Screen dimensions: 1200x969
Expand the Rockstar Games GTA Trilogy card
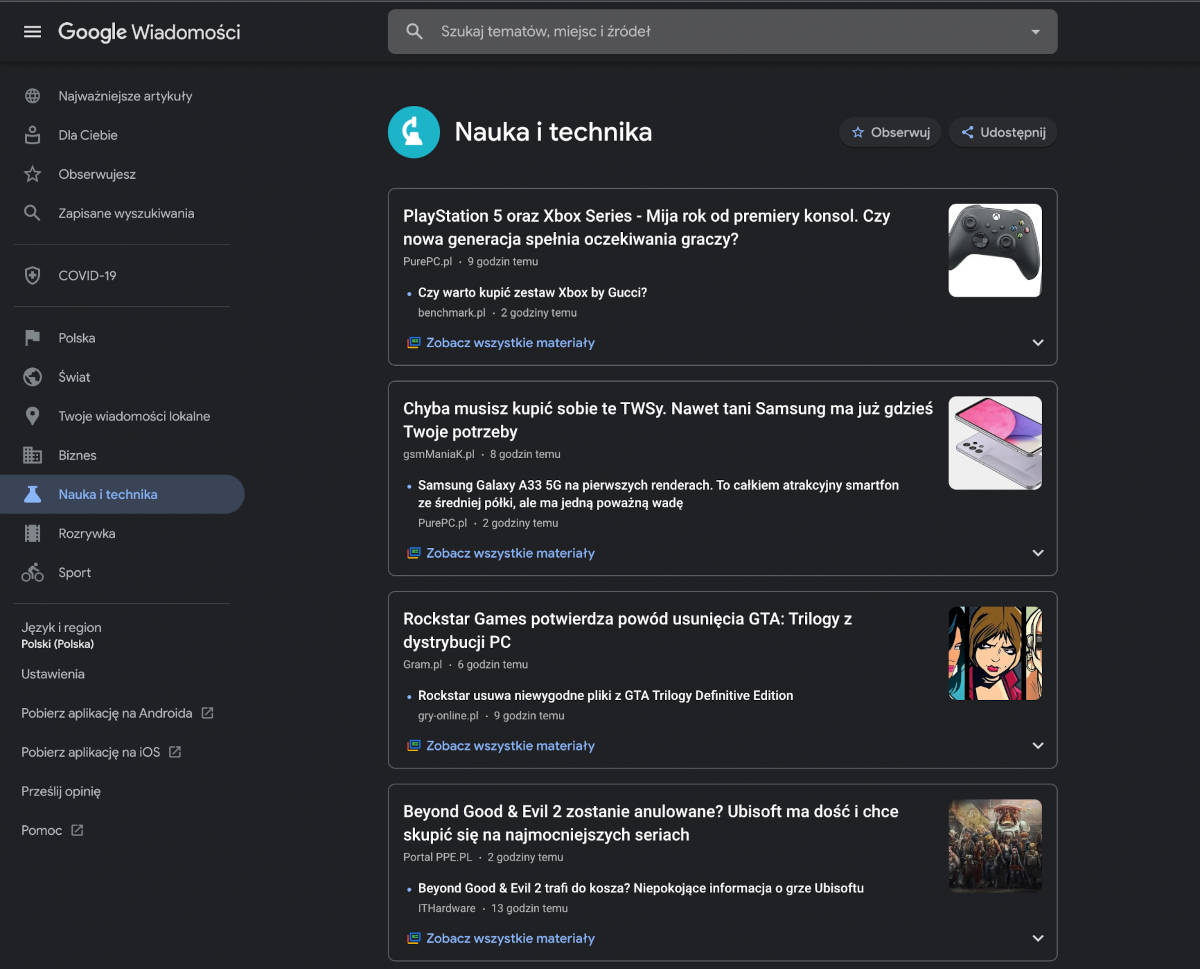point(1038,745)
